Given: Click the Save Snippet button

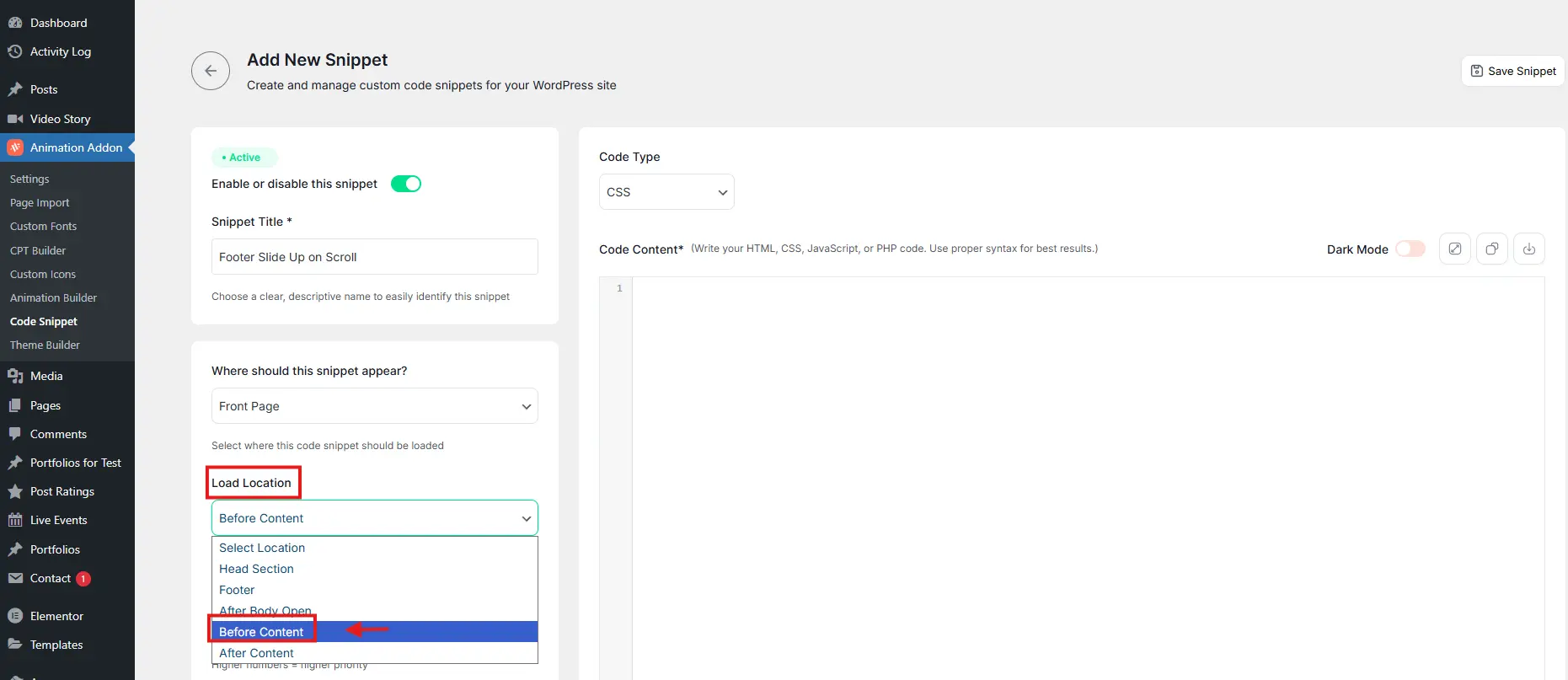Looking at the screenshot, I should [x=1512, y=71].
